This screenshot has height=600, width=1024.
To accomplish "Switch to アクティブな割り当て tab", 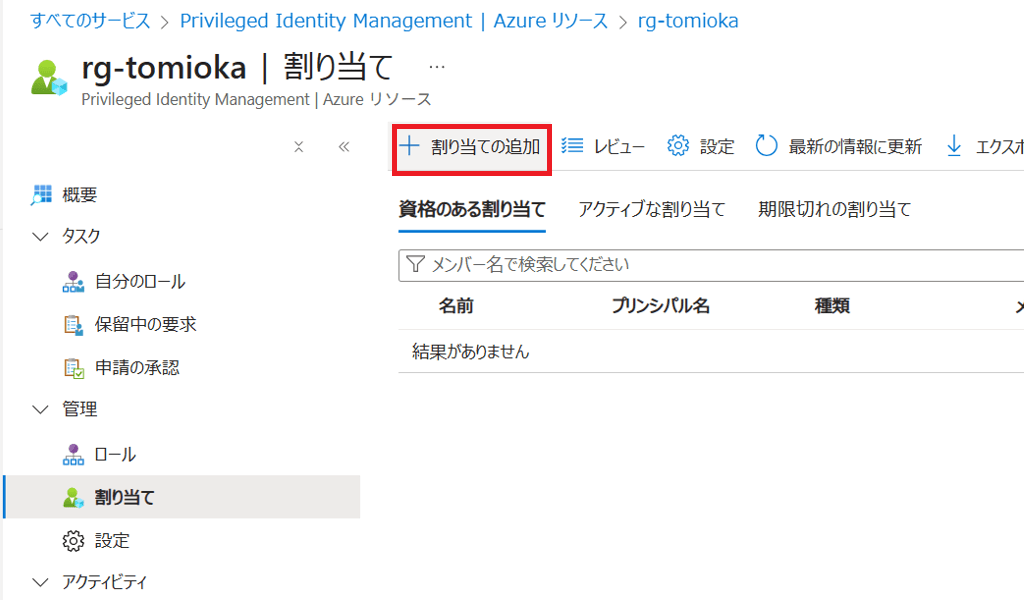I will point(651,209).
